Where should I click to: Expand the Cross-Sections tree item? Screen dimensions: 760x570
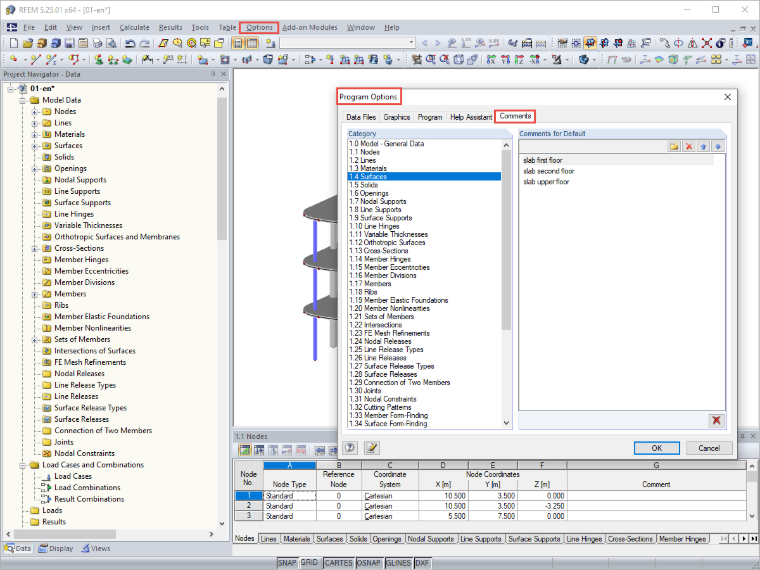point(34,248)
